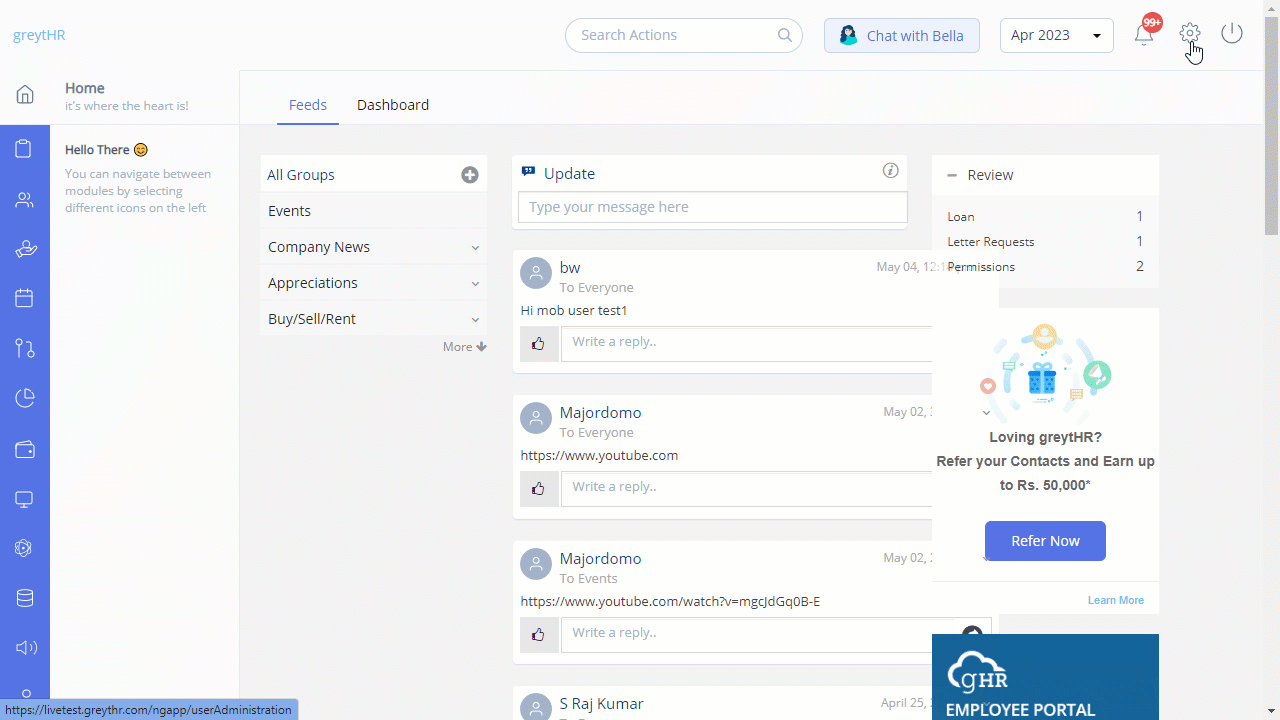Select the Events group

pyautogui.click(x=373, y=211)
